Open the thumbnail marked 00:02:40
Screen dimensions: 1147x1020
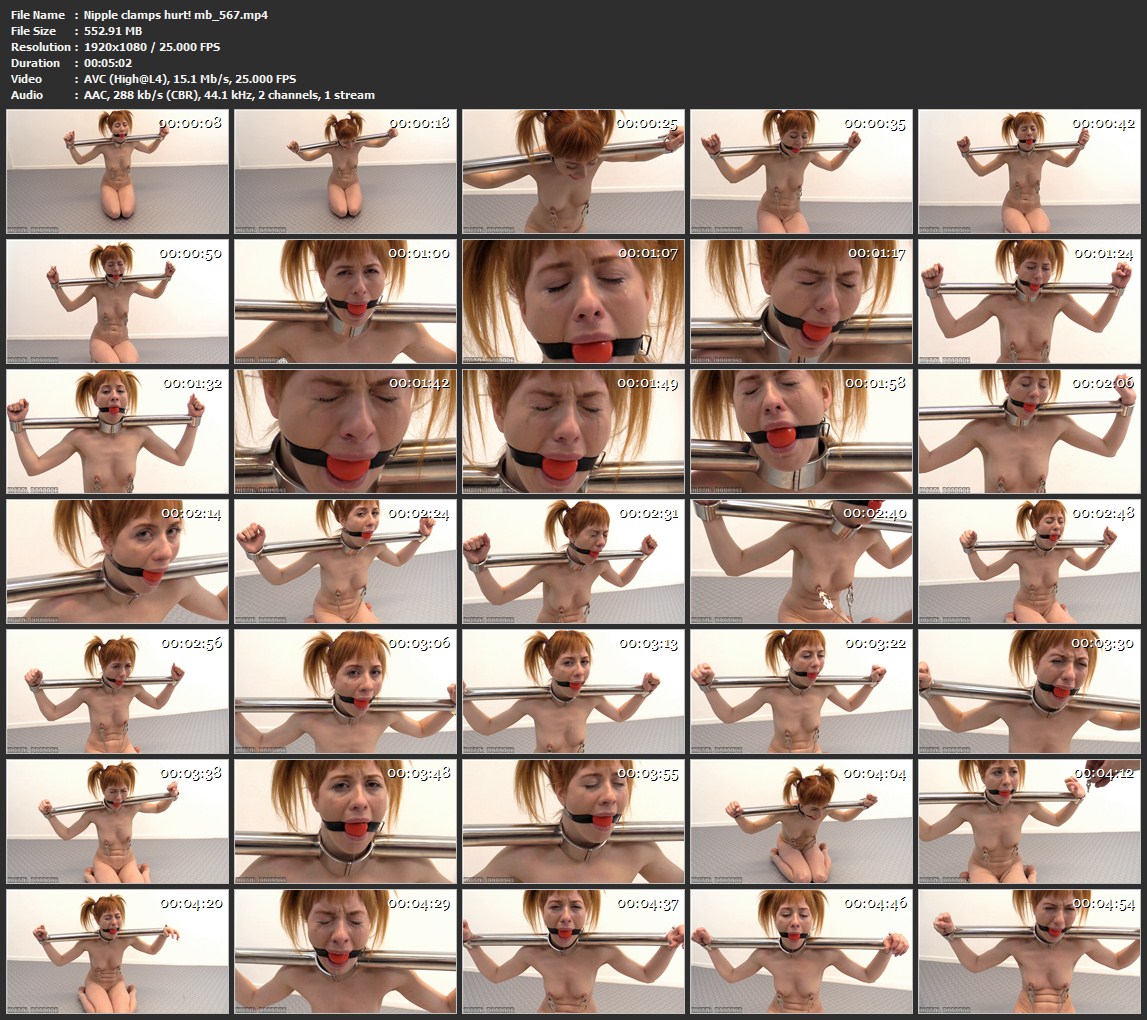pos(801,562)
